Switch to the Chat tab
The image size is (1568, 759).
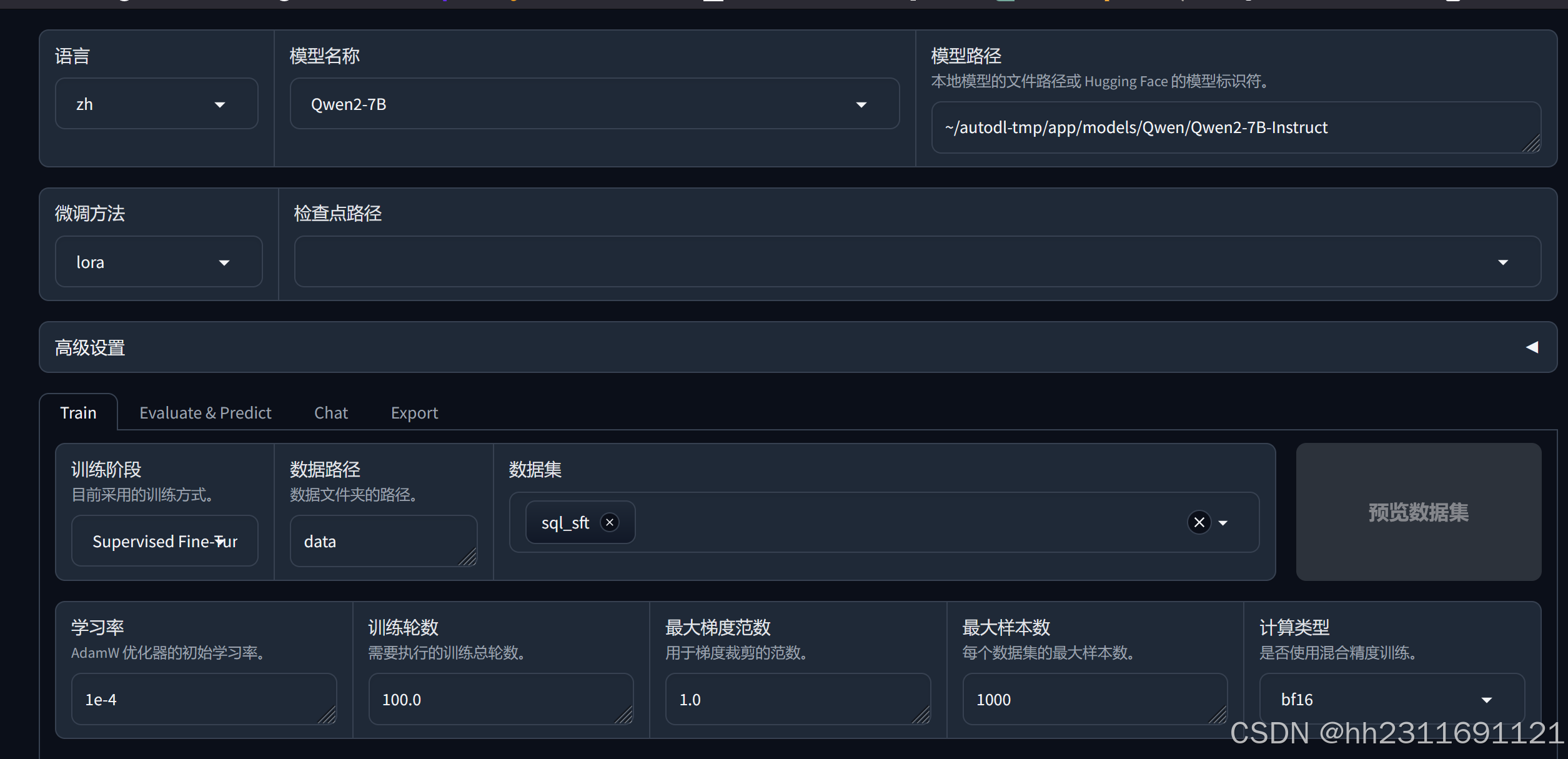pyautogui.click(x=331, y=413)
